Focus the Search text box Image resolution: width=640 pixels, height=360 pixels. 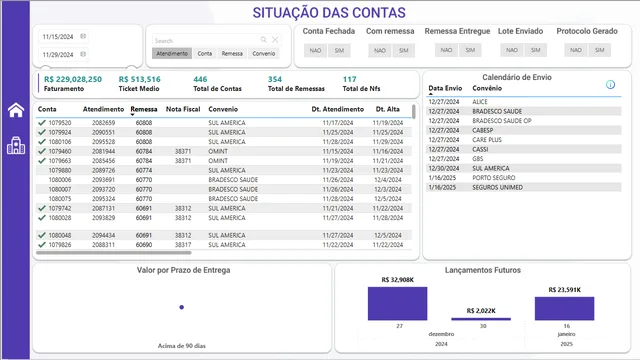(x=206, y=40)
